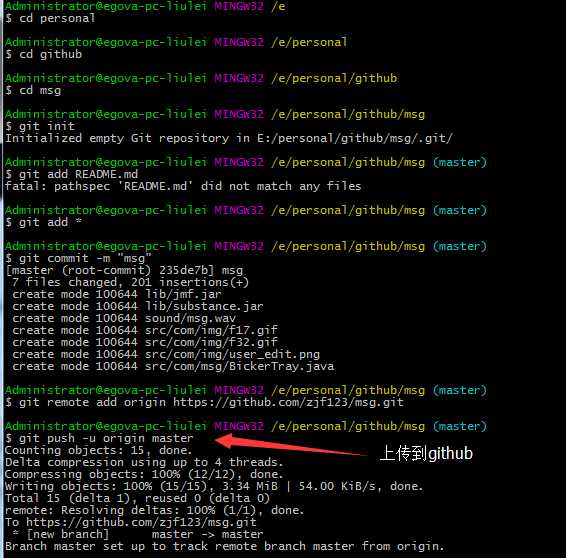The height and width of the screenshot is (558, 567).
Task: Select "Compressing objects: 100% (12/12), done." line
Action: tap(144, 474)
